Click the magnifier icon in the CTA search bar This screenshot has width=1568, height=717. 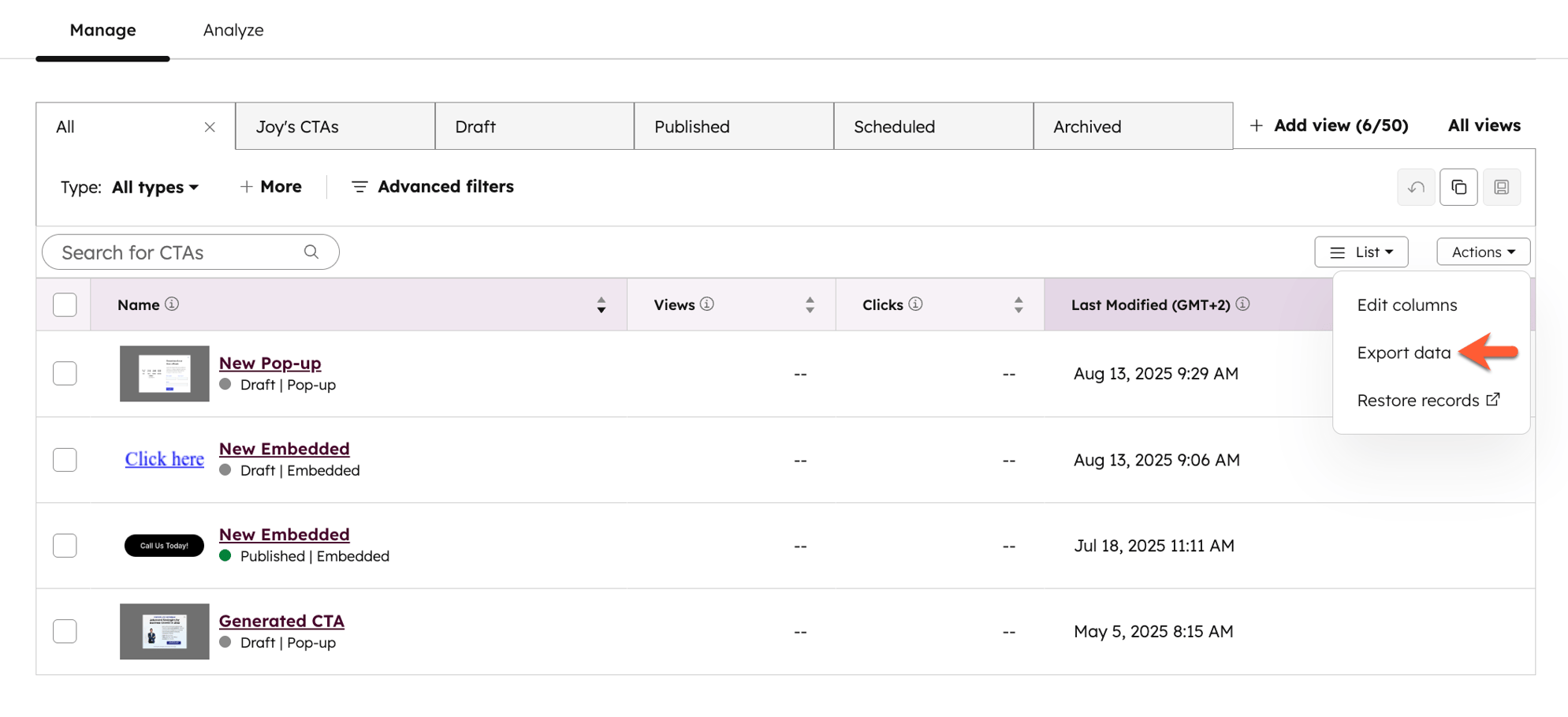coord(311,252)
